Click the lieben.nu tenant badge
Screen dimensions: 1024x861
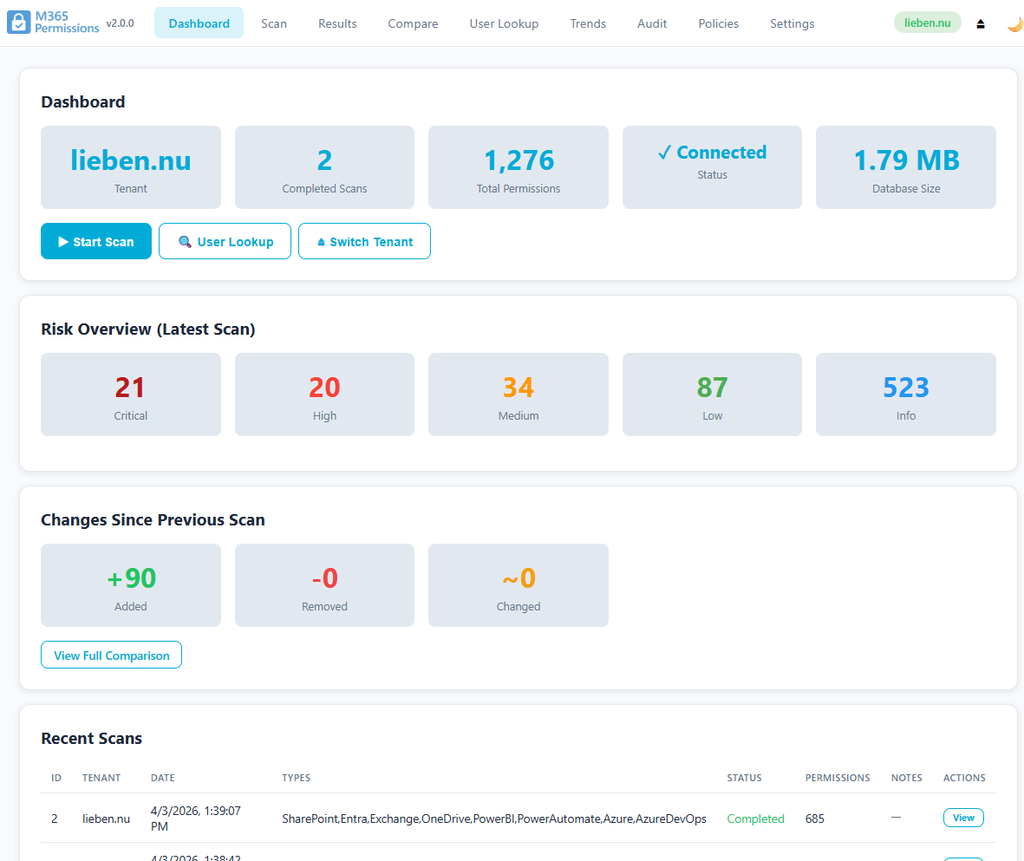(x=927, y=23)
